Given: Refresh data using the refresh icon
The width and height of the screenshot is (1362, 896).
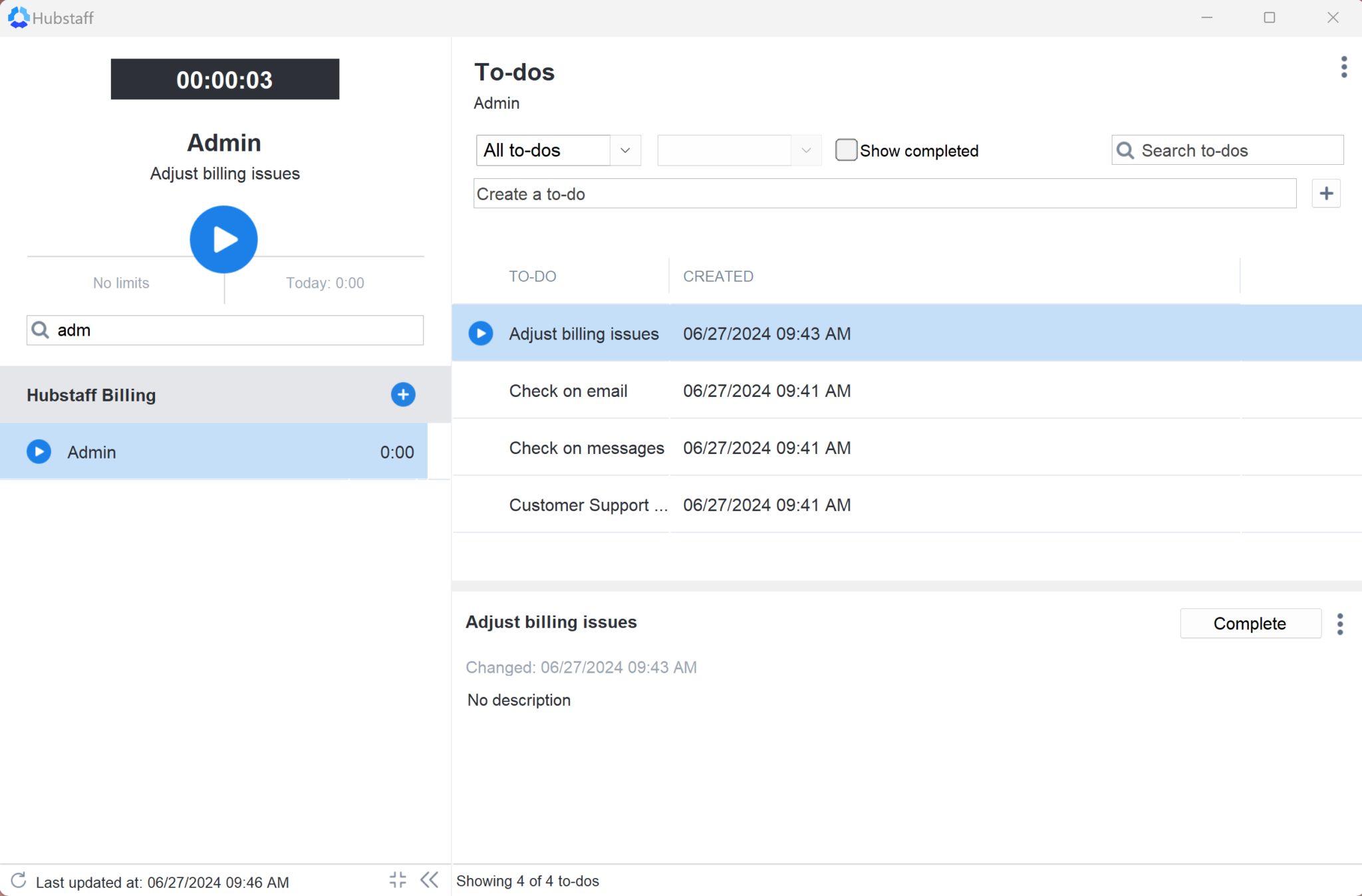Looking at the screenshot, I should tap(19, 881).
